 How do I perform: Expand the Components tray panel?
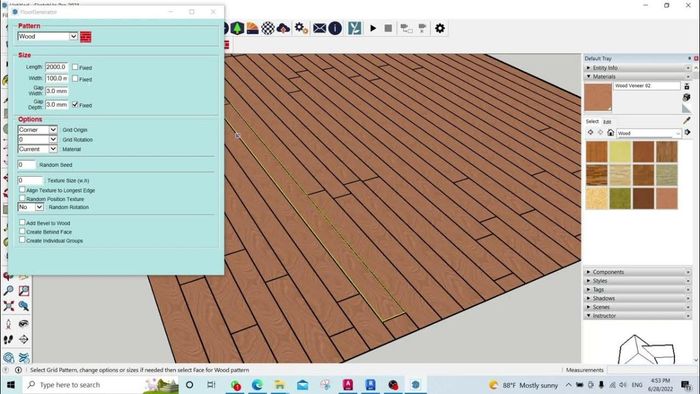[x=637, y=272]
